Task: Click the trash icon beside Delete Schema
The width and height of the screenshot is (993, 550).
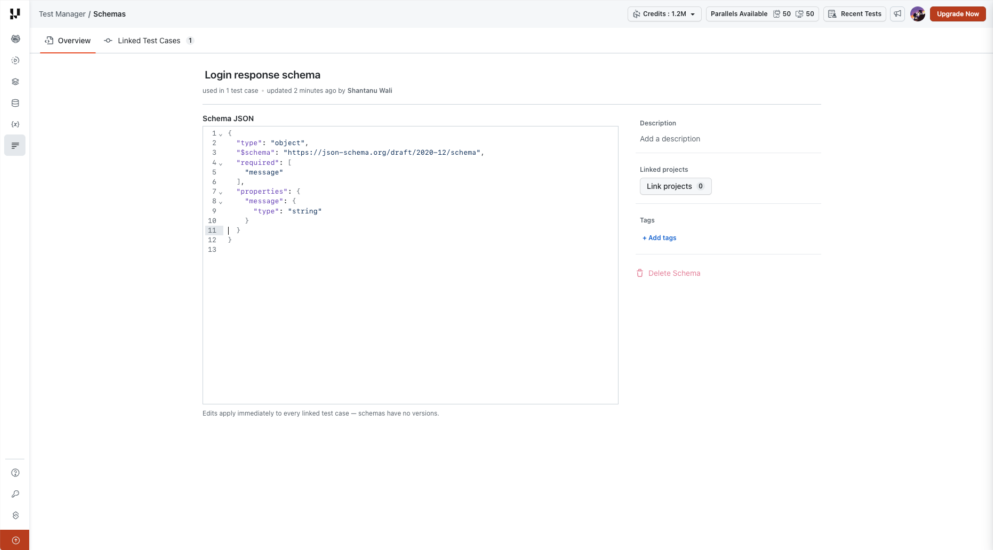Action: click(640, 273)
